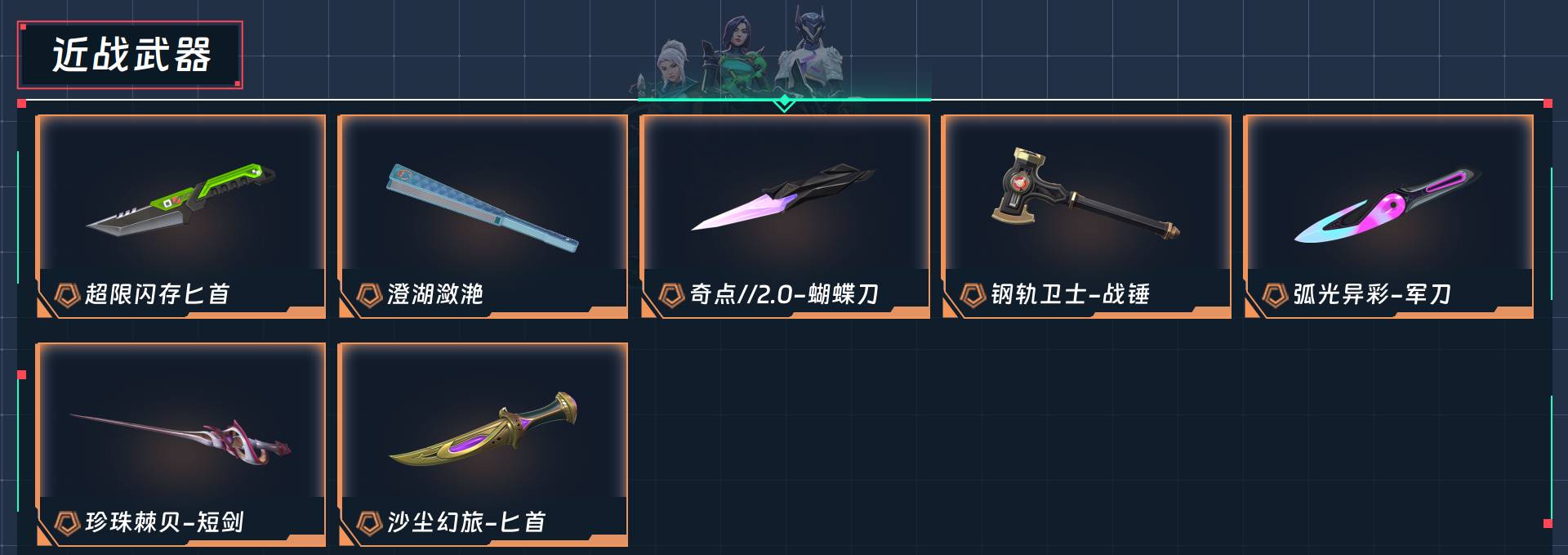1568x555 pixels.
Task: Click the pentagon icon beside 超限闪存匕首
Action: 67,294
